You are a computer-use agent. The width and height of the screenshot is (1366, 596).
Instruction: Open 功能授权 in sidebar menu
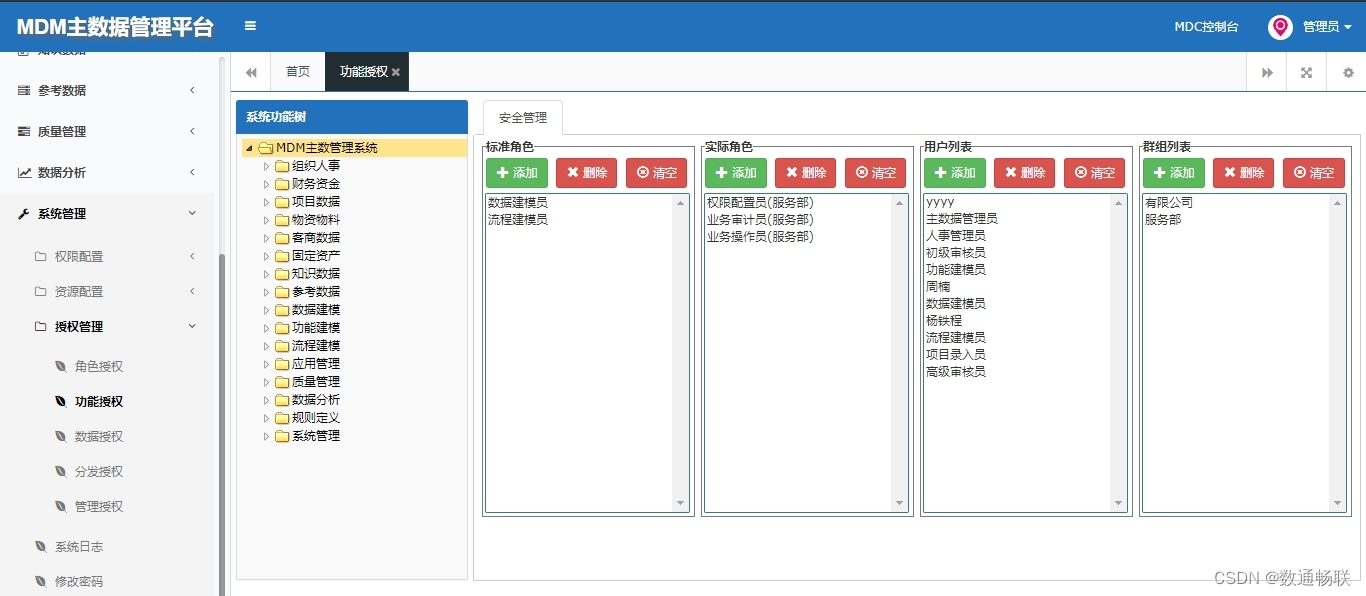99,401
